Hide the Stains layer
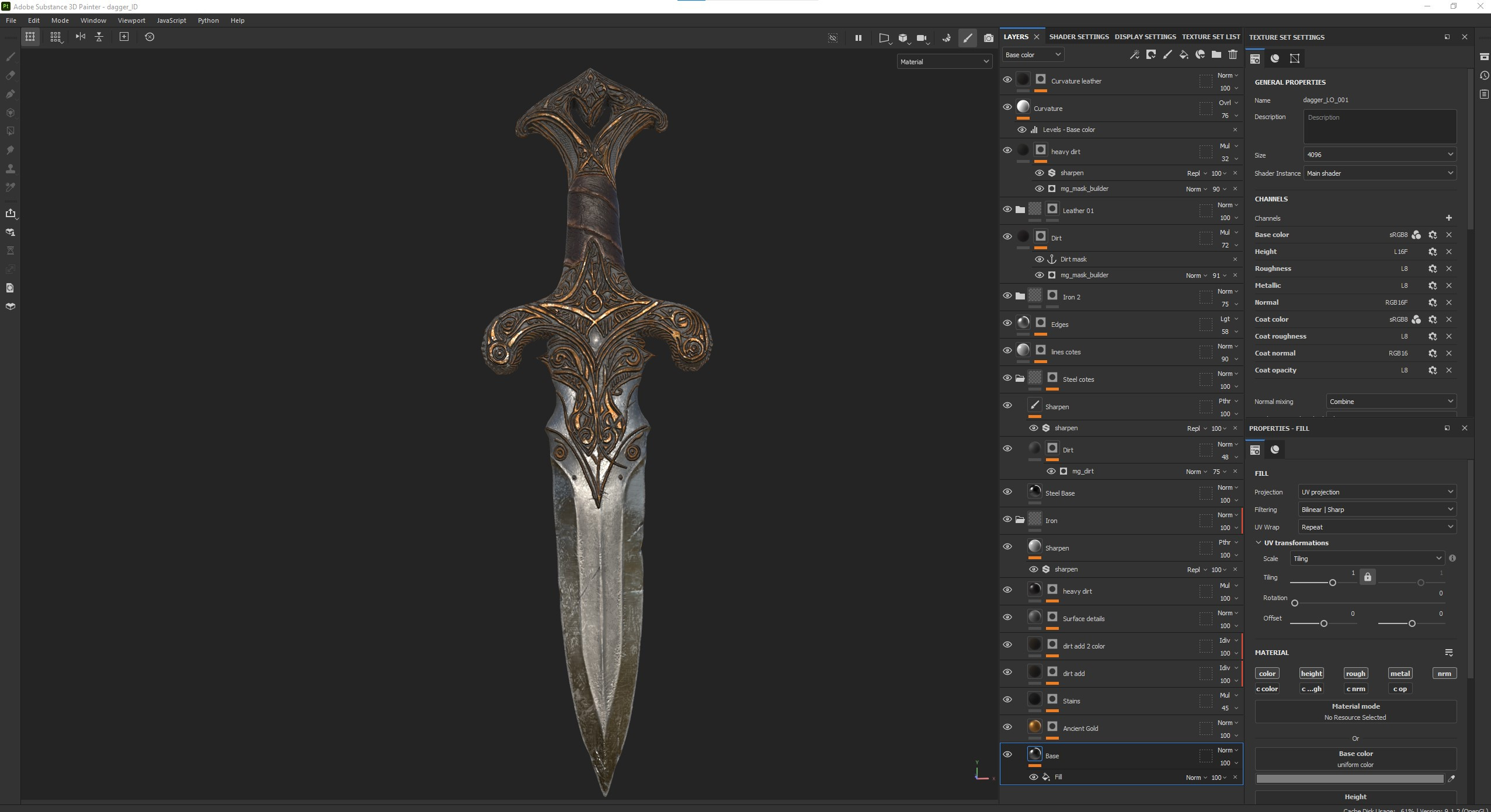The height and width of the screenshot is (812, 1491). tap(1007, 699)
